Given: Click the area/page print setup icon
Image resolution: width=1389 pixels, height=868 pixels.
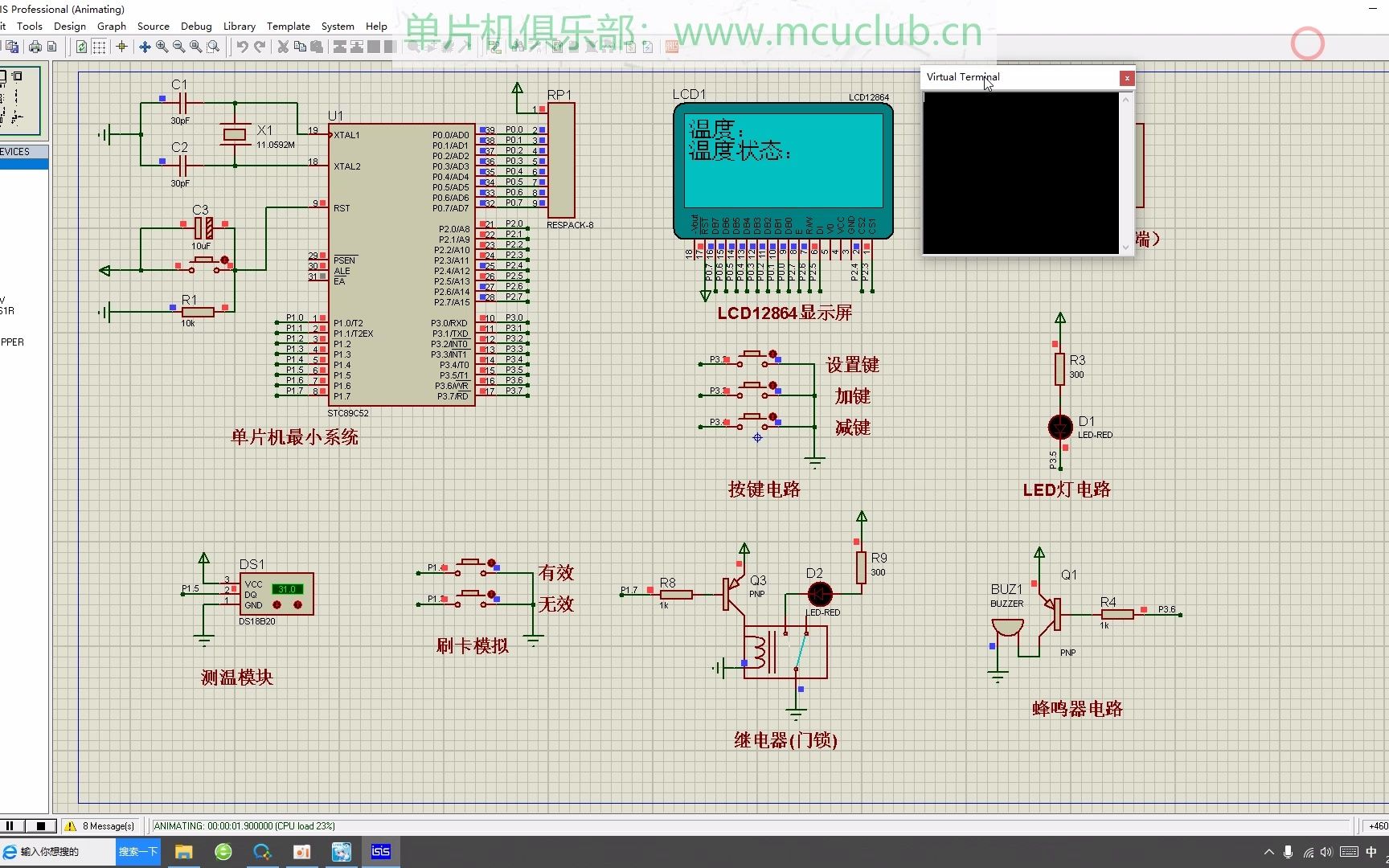Looking at the screenshot, I should click(x=52, y=47).
